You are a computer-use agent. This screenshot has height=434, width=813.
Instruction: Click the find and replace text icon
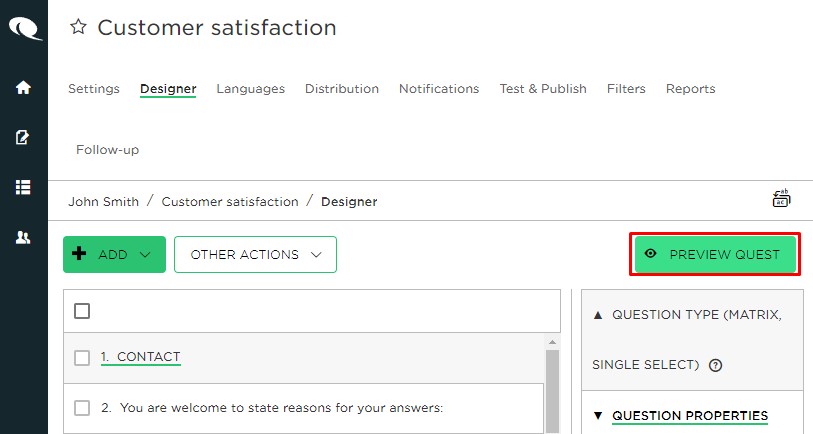point(781,198)
